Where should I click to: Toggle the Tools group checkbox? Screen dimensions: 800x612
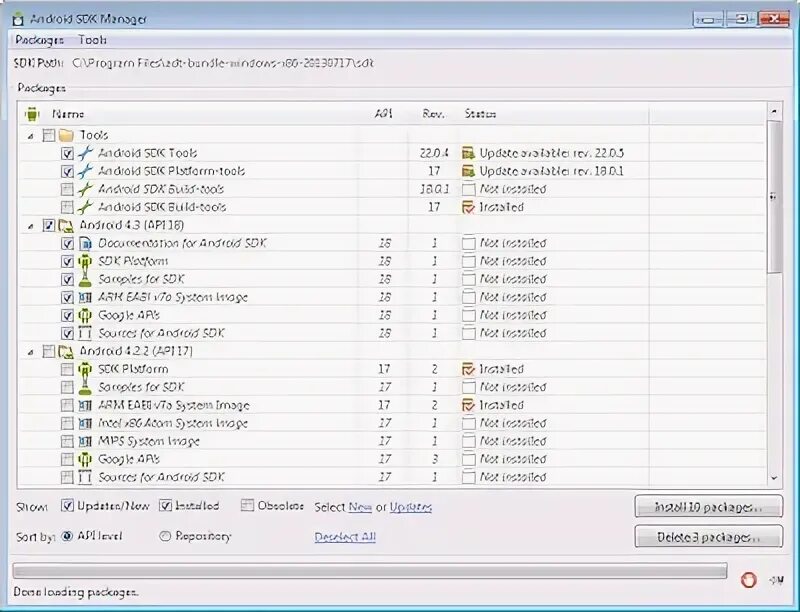click(49, 135)
